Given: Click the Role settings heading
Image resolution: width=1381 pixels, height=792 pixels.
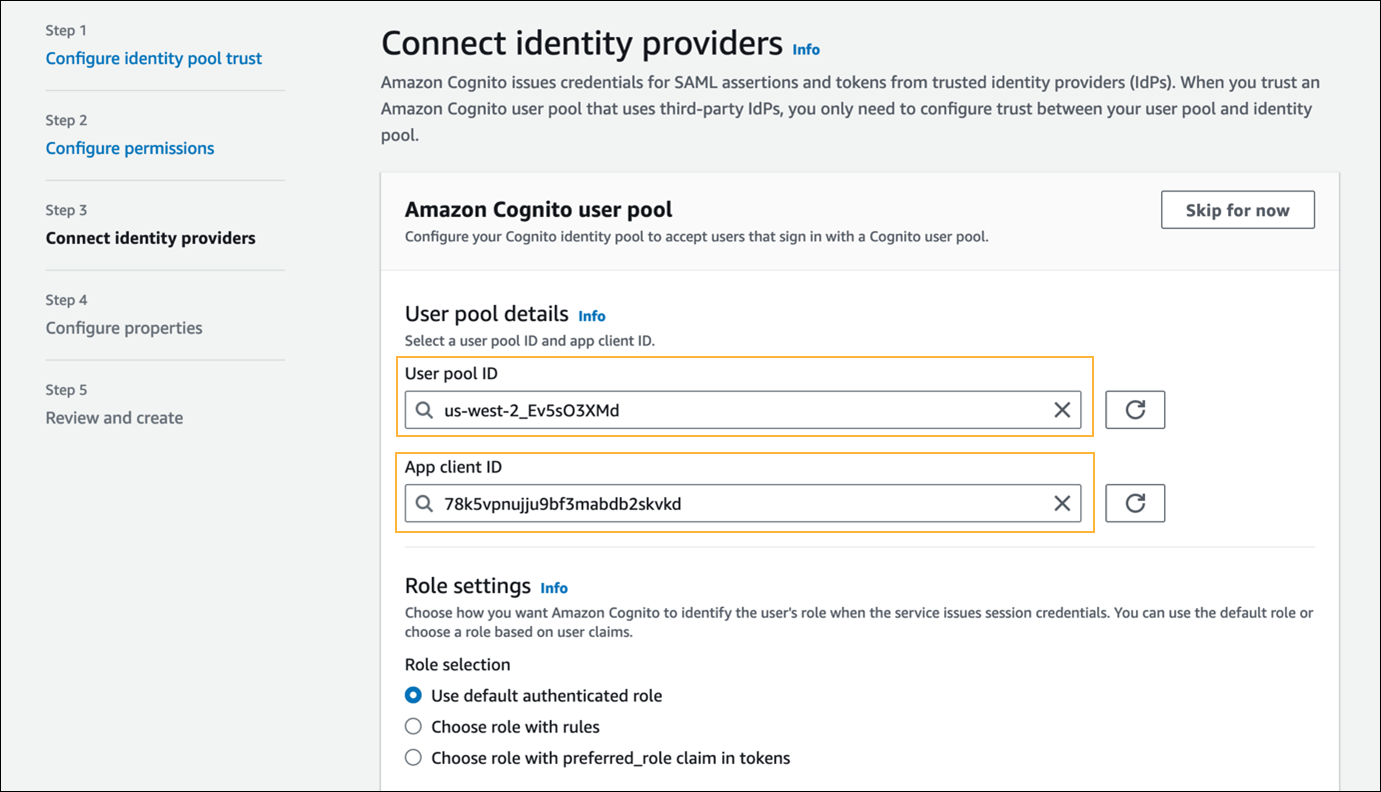Looking at the screenshot, I should 468,586.
